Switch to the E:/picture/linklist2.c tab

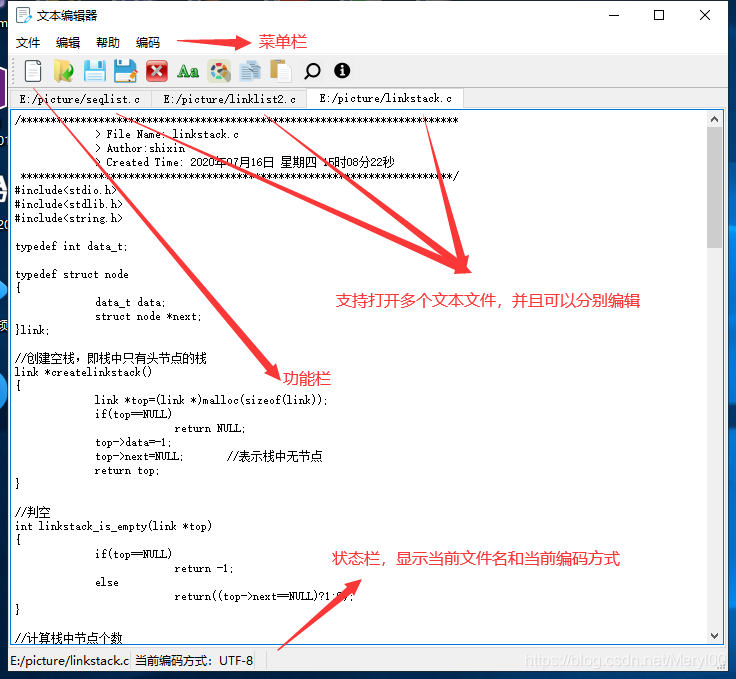(x=230, y=99)
